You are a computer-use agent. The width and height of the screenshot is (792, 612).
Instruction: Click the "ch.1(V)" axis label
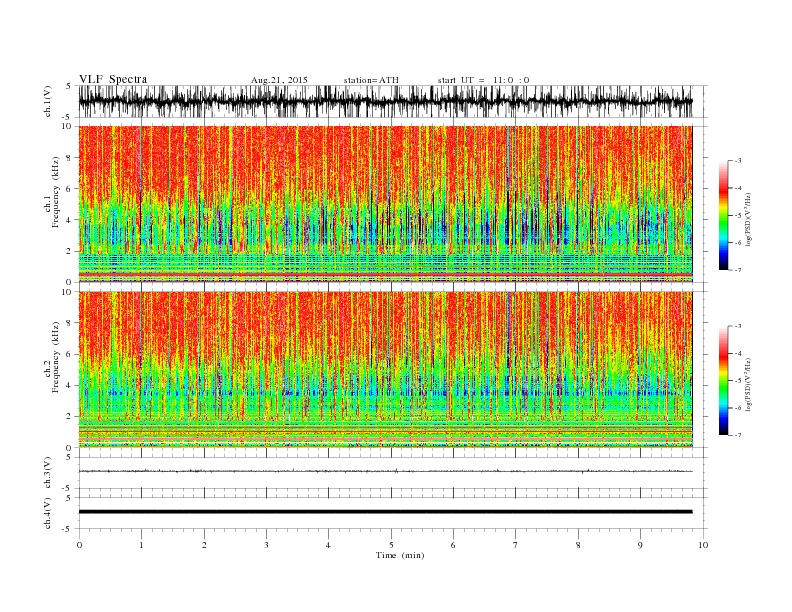[48, 101]
